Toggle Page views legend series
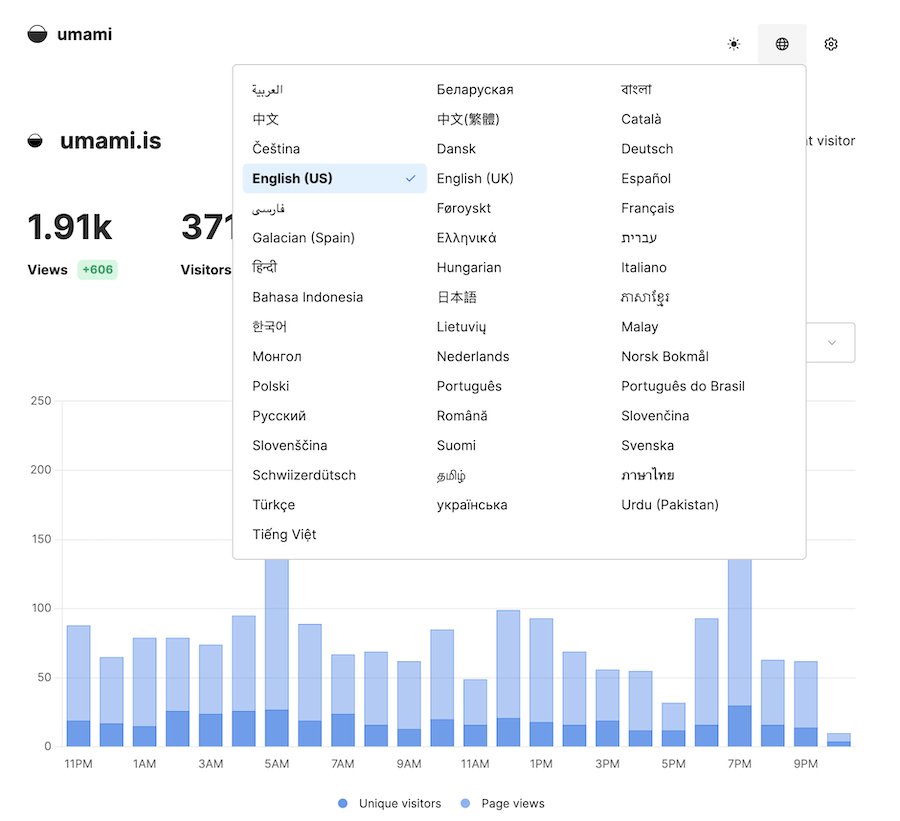 coord(503,803)
